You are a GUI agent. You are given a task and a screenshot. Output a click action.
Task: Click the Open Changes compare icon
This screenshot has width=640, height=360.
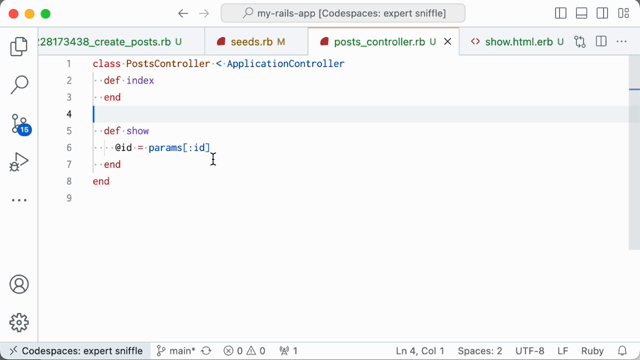580,42
